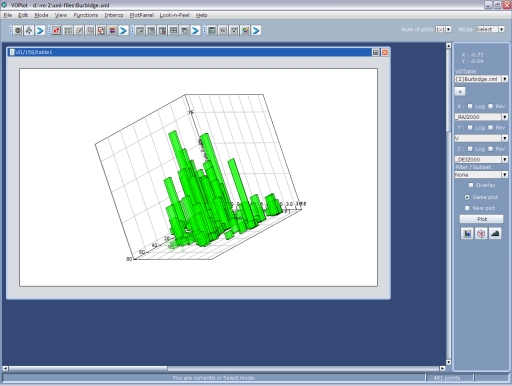
Task: Open the PlotPanel menu
Action: click(141, 15)
